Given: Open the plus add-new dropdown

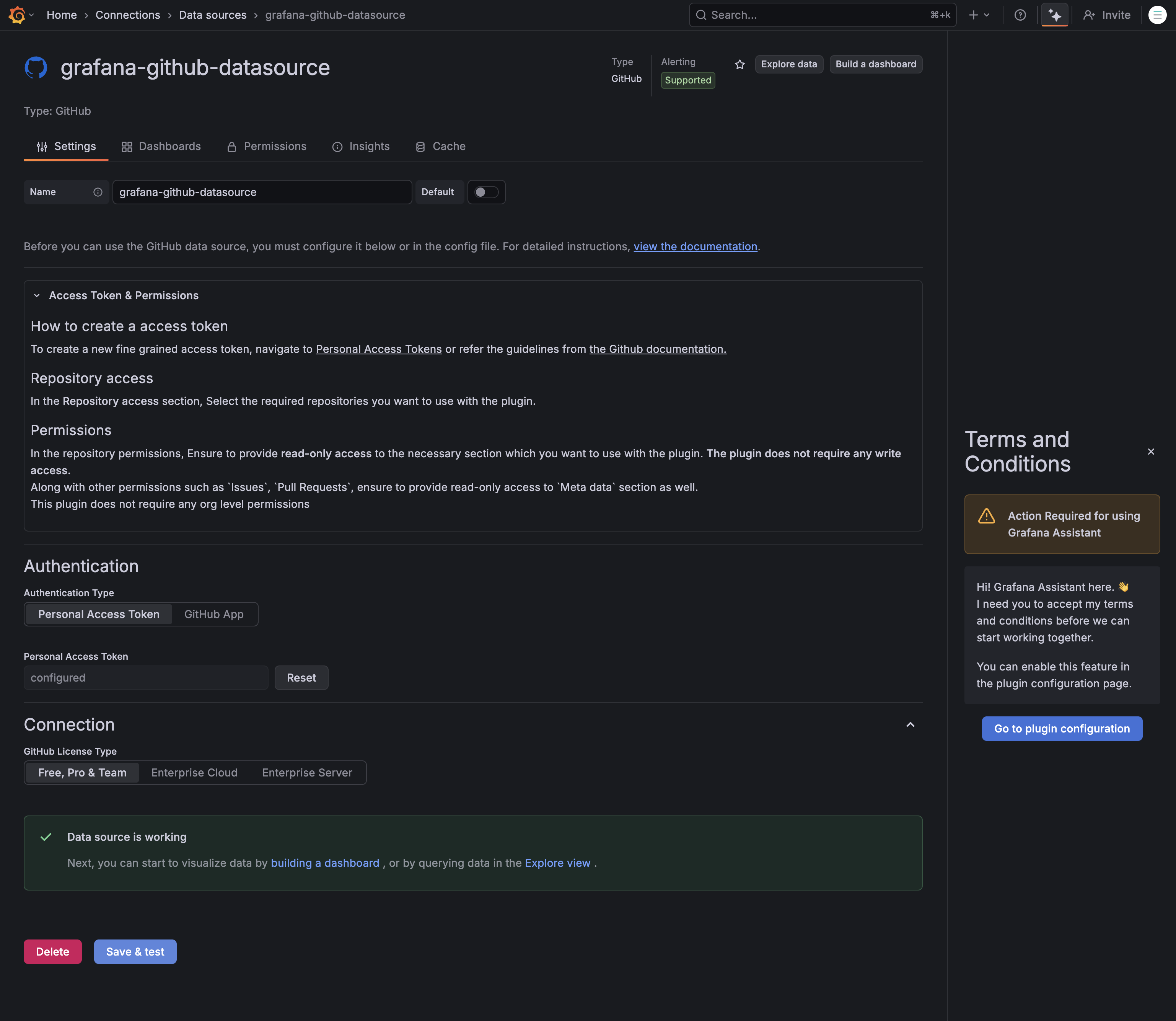Looking at the screenshot, I should 978,15.
